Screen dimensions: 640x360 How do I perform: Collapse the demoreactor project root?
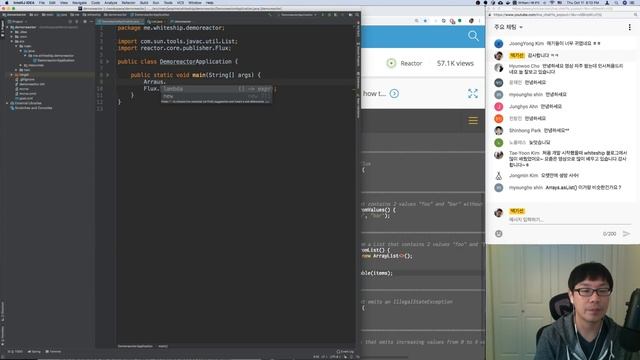tap(7, 27)
